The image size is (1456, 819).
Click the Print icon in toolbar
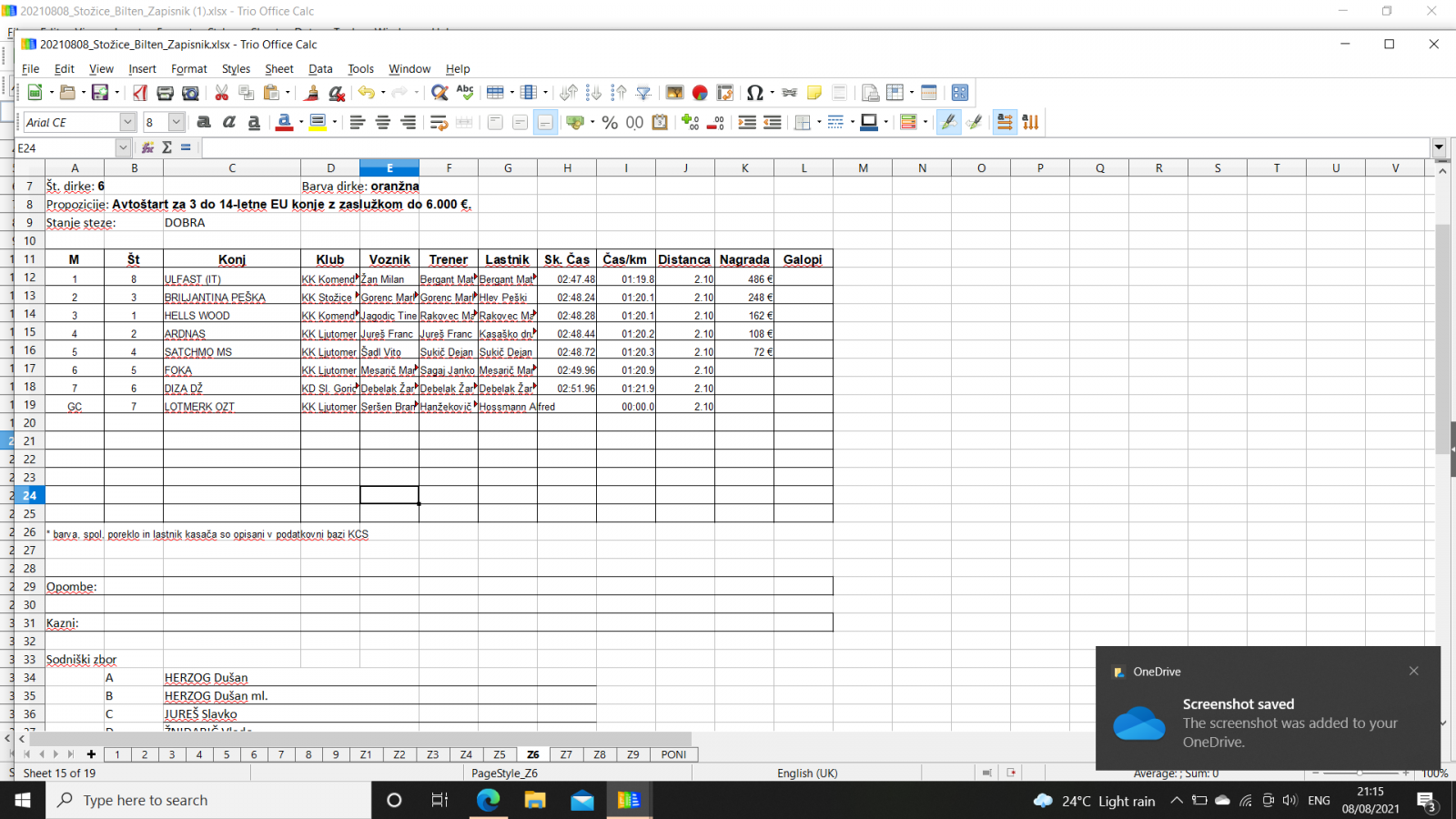coord(165,93)
